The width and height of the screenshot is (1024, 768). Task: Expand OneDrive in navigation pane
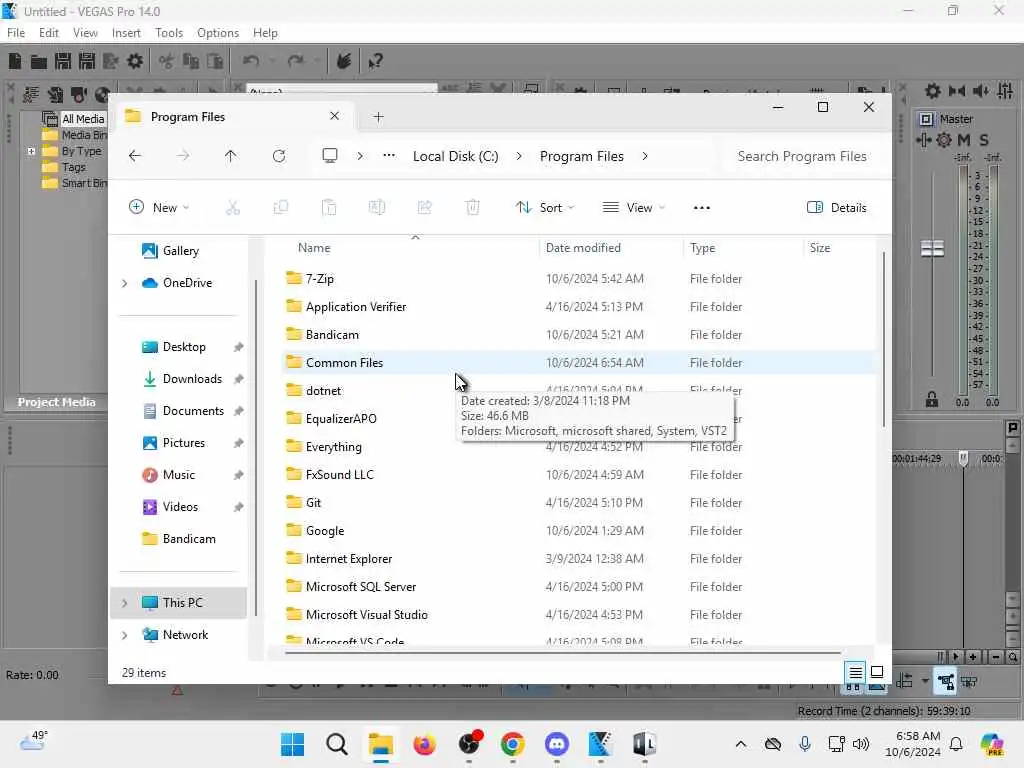click(x=125, y=283)
